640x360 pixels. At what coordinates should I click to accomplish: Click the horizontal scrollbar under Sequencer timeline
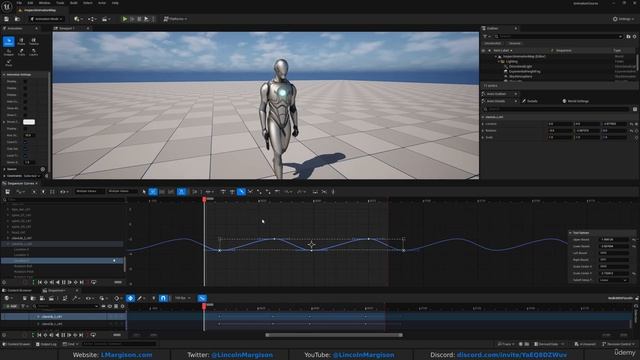click(x=334, y=335)
